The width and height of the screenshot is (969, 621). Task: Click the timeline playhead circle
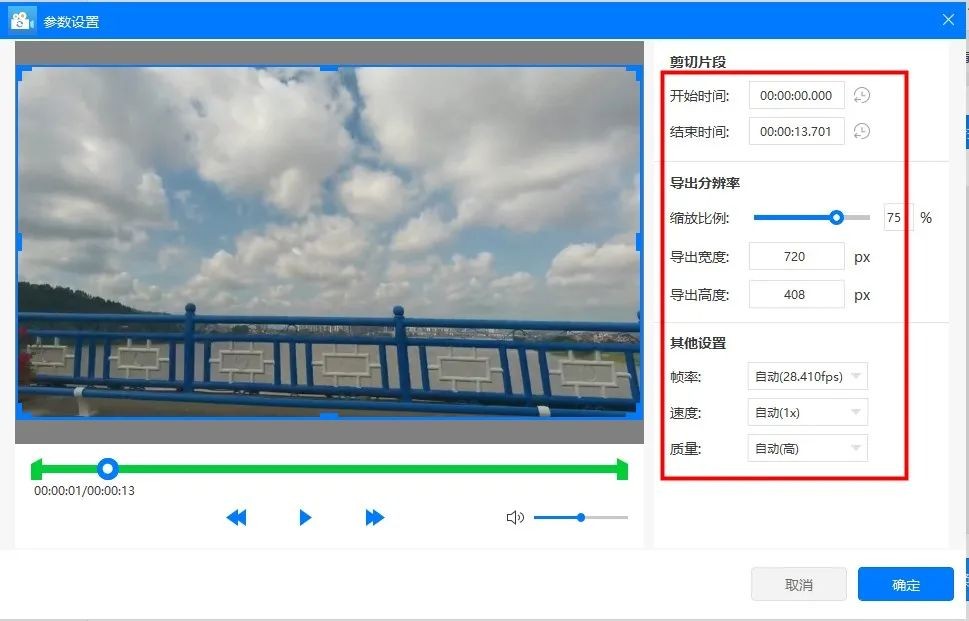[108, 469]
